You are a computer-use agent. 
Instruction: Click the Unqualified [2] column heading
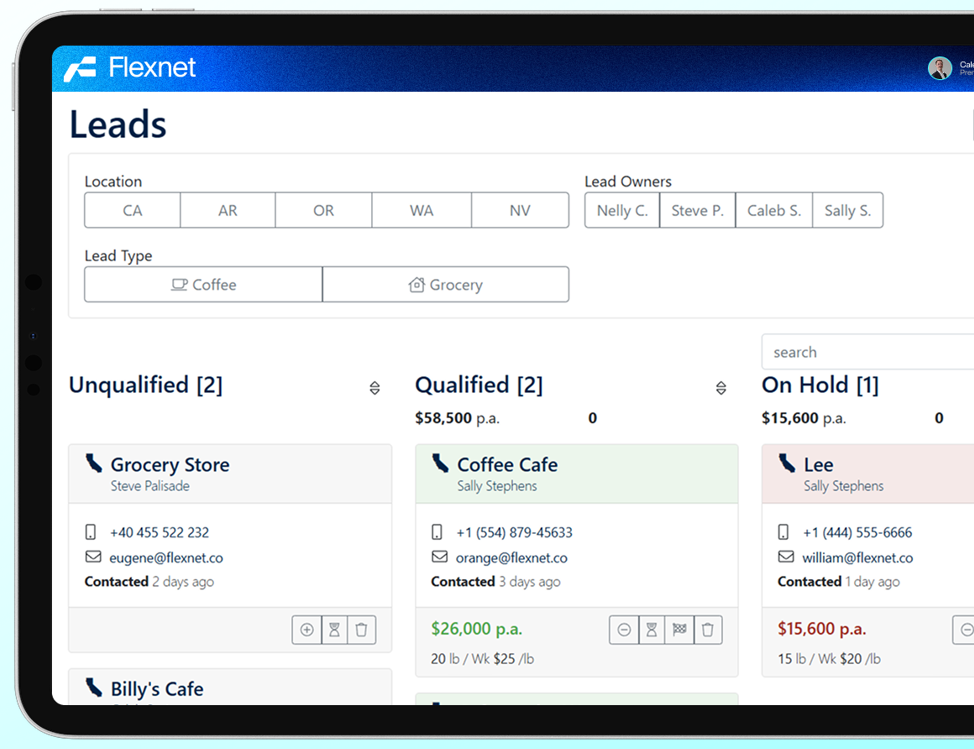tap(145, 385)
